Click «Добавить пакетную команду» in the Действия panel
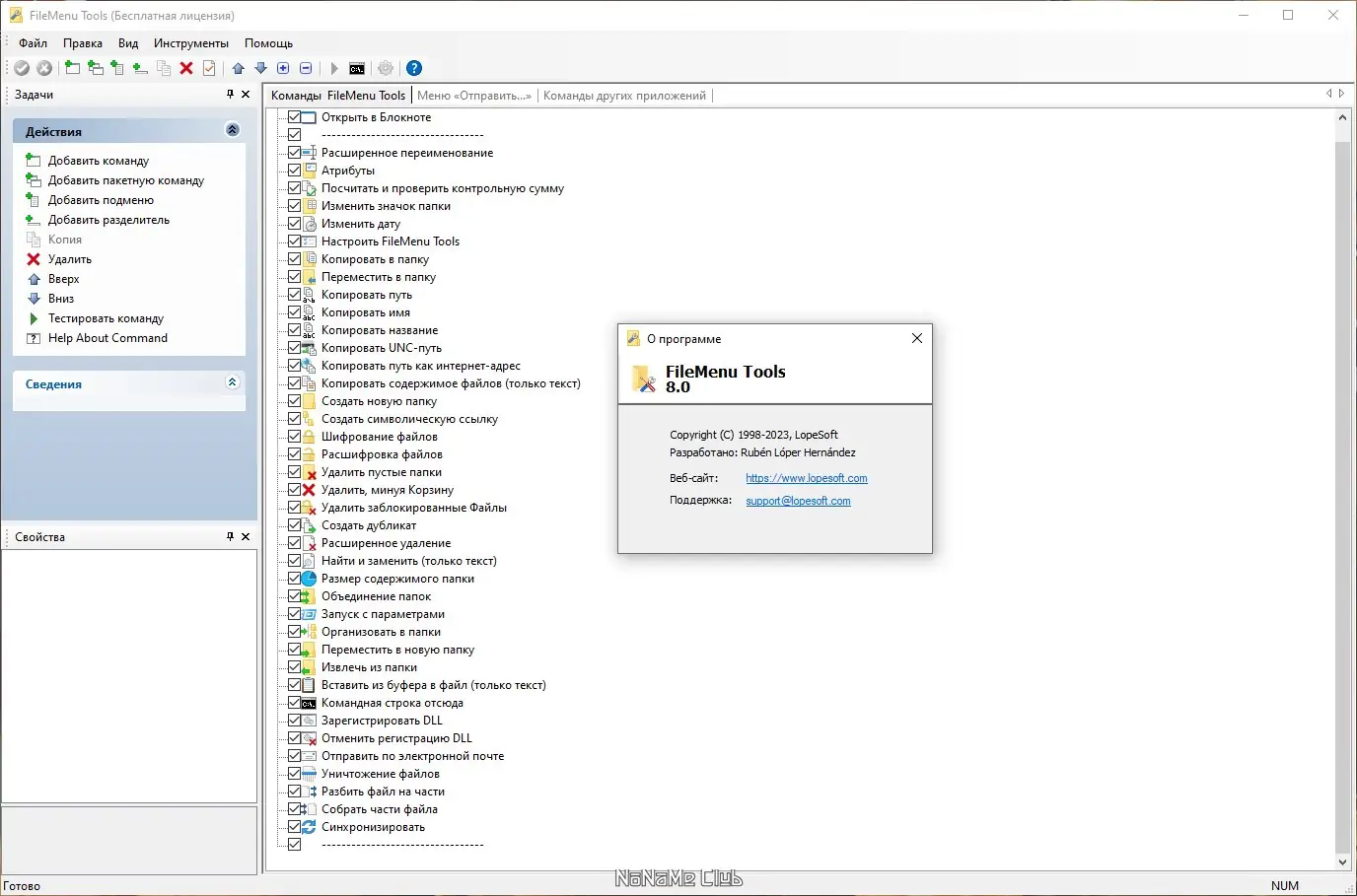Image resolution: width=1357 pixels, height=896 pixels. tap(126, 180)
